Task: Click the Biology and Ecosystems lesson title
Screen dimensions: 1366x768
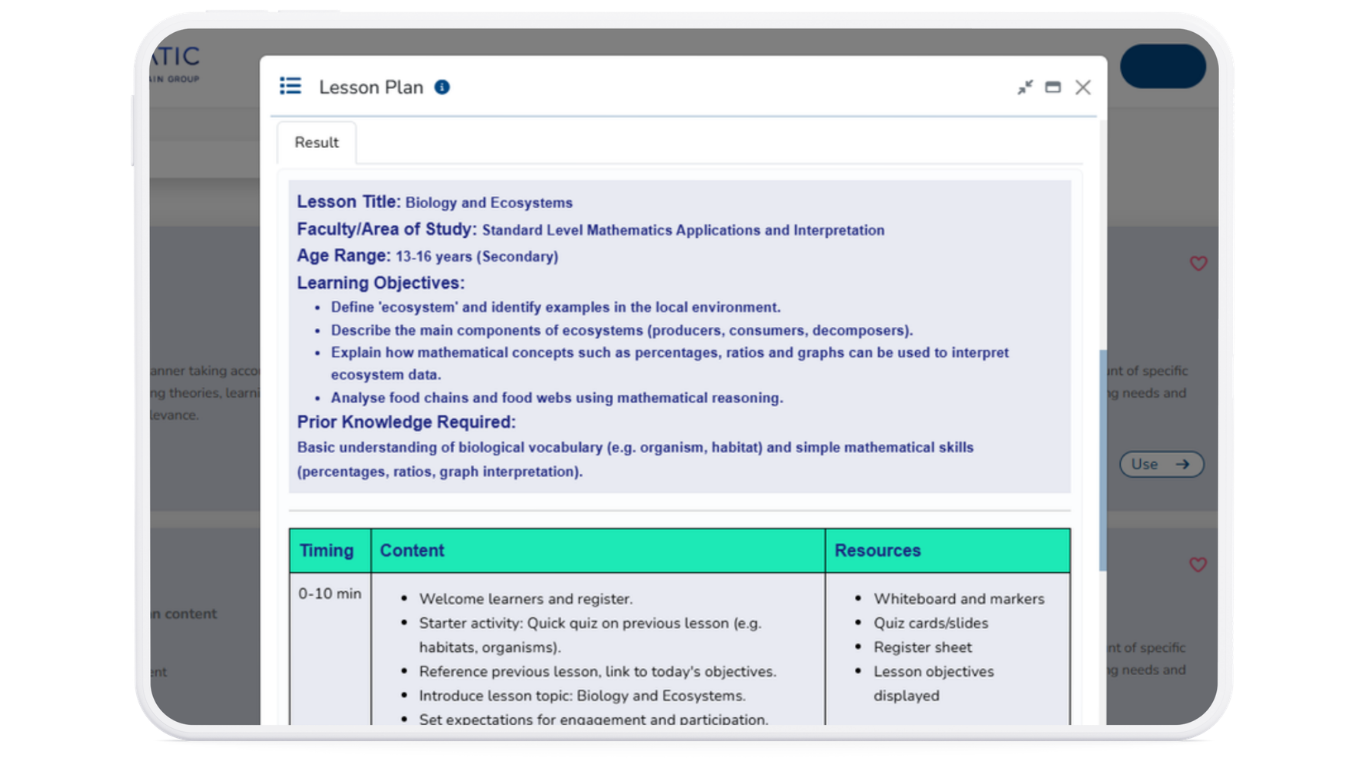Action: pyautogui.click(x=488, y=203)
